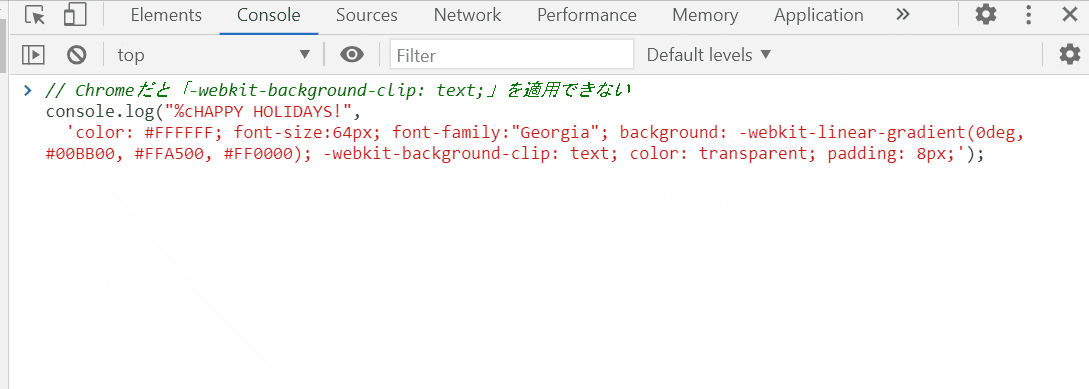1089x389 pixels.
Task: Open DevTools settings gear in tab bar
Action: point(986,15)
